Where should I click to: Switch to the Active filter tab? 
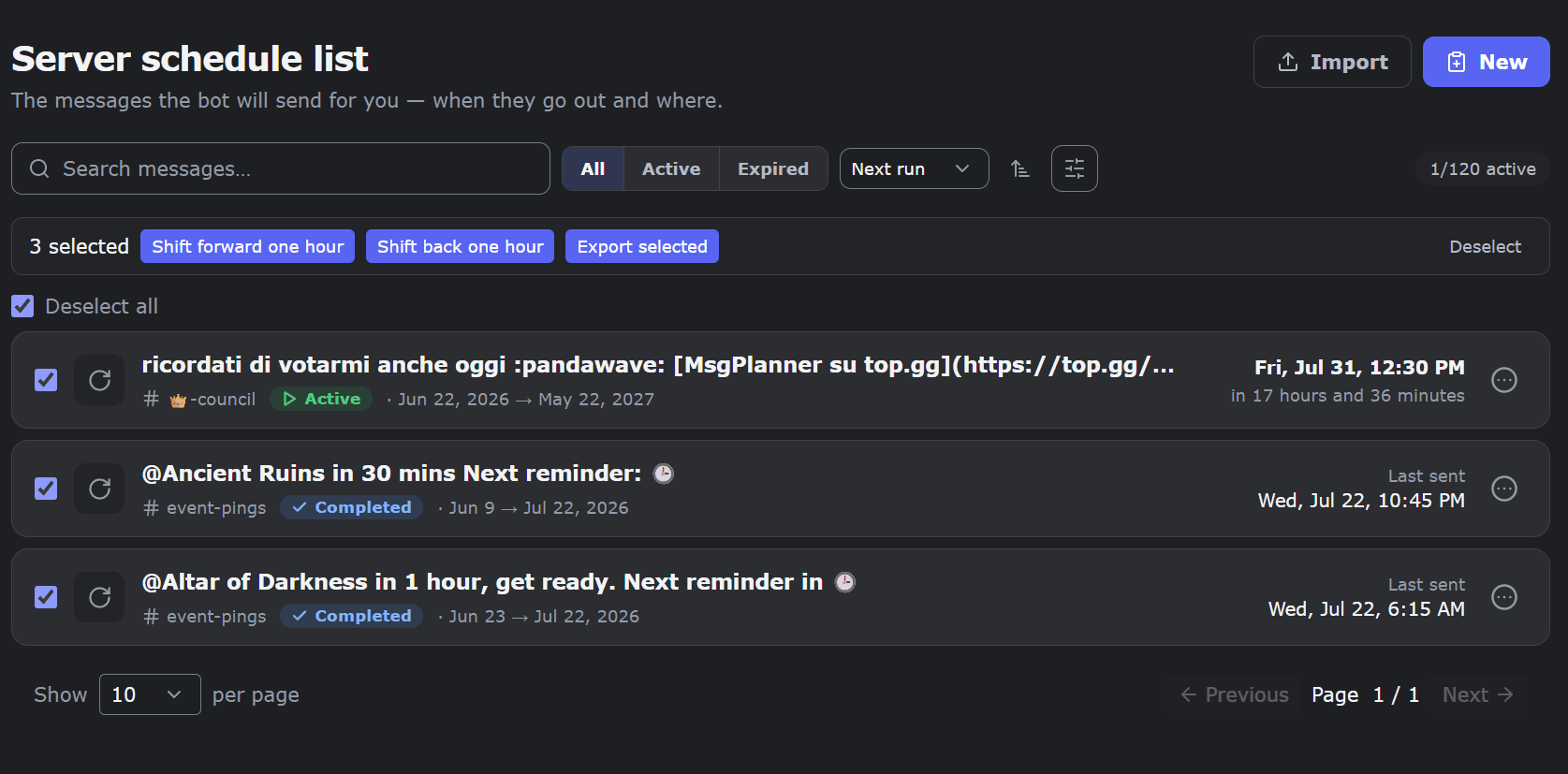pos(671,168)
